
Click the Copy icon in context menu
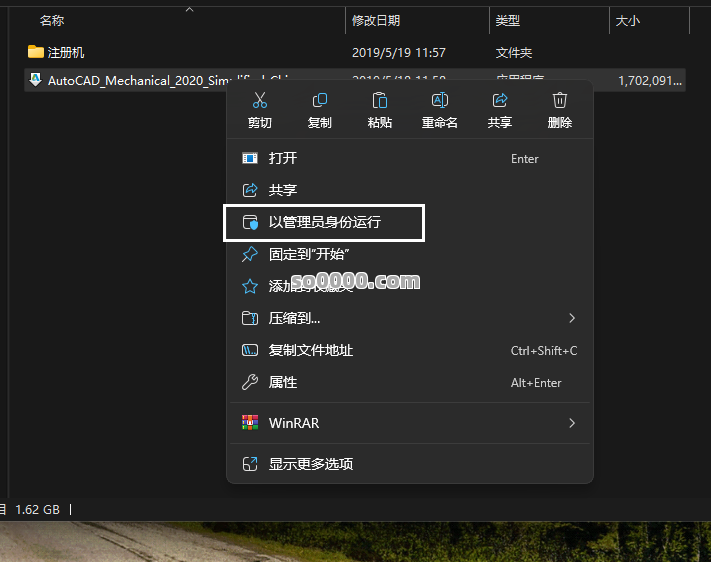(320, 101)
